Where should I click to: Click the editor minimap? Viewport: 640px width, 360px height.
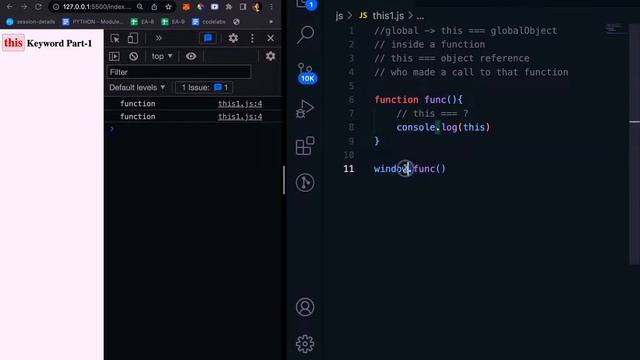click(615, 29)
